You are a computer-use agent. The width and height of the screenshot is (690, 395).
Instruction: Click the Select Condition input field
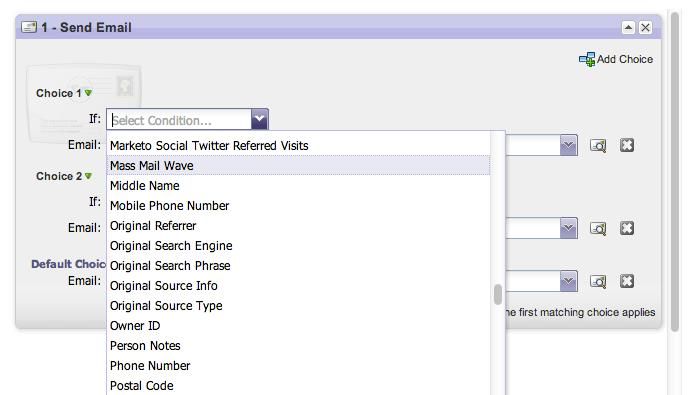tap(180, 120)
